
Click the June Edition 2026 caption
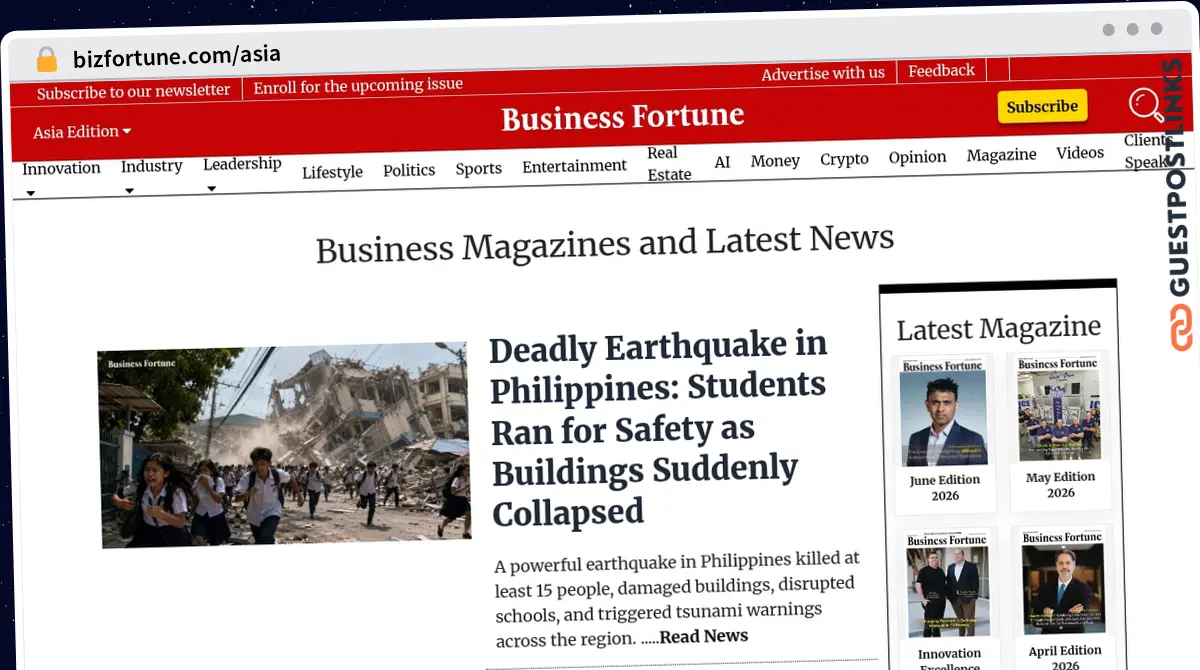click(945, 488)
